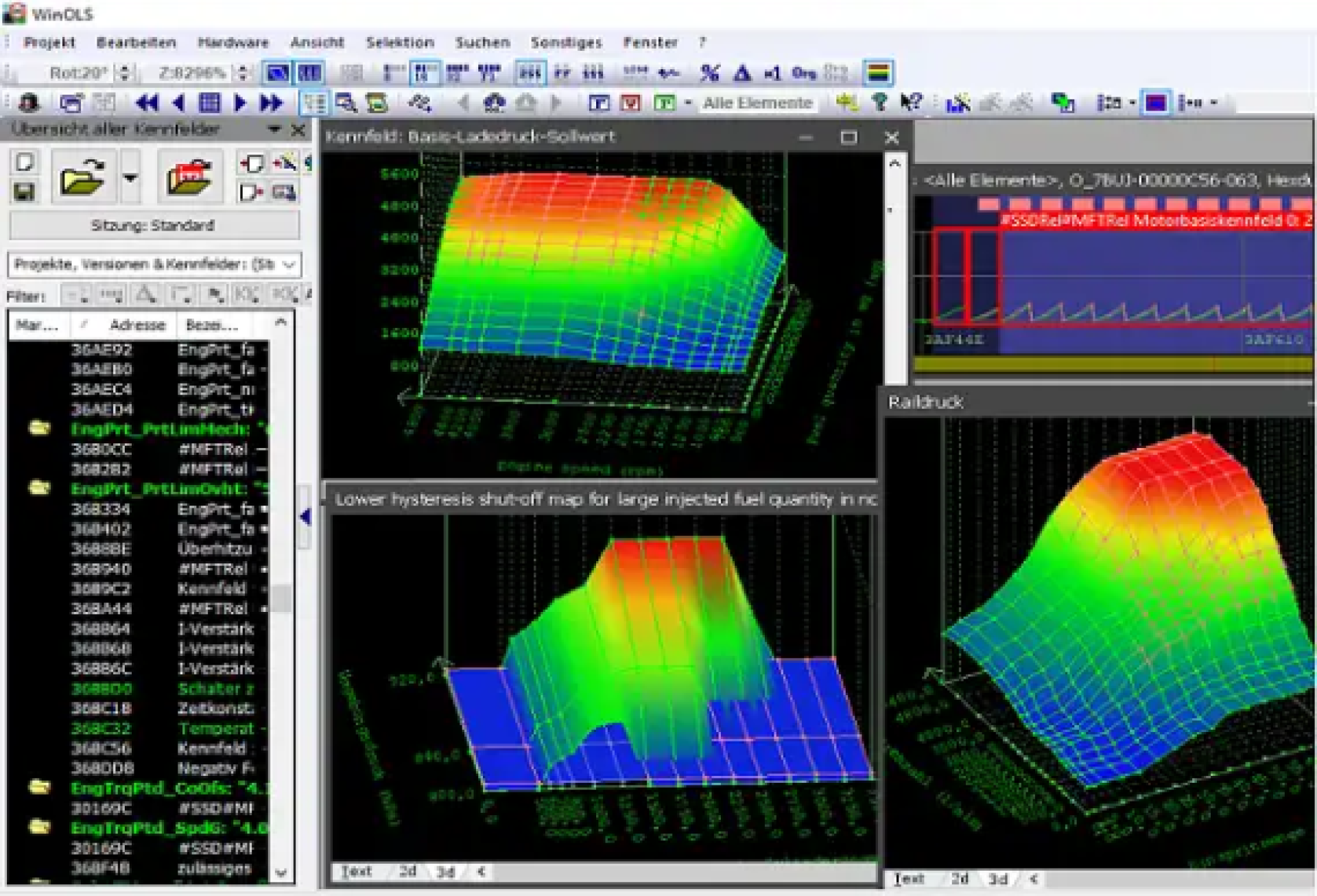1317x896 pixels.
Task: Open the search magnifier icon on the toolbar
Action: point(346,102)
